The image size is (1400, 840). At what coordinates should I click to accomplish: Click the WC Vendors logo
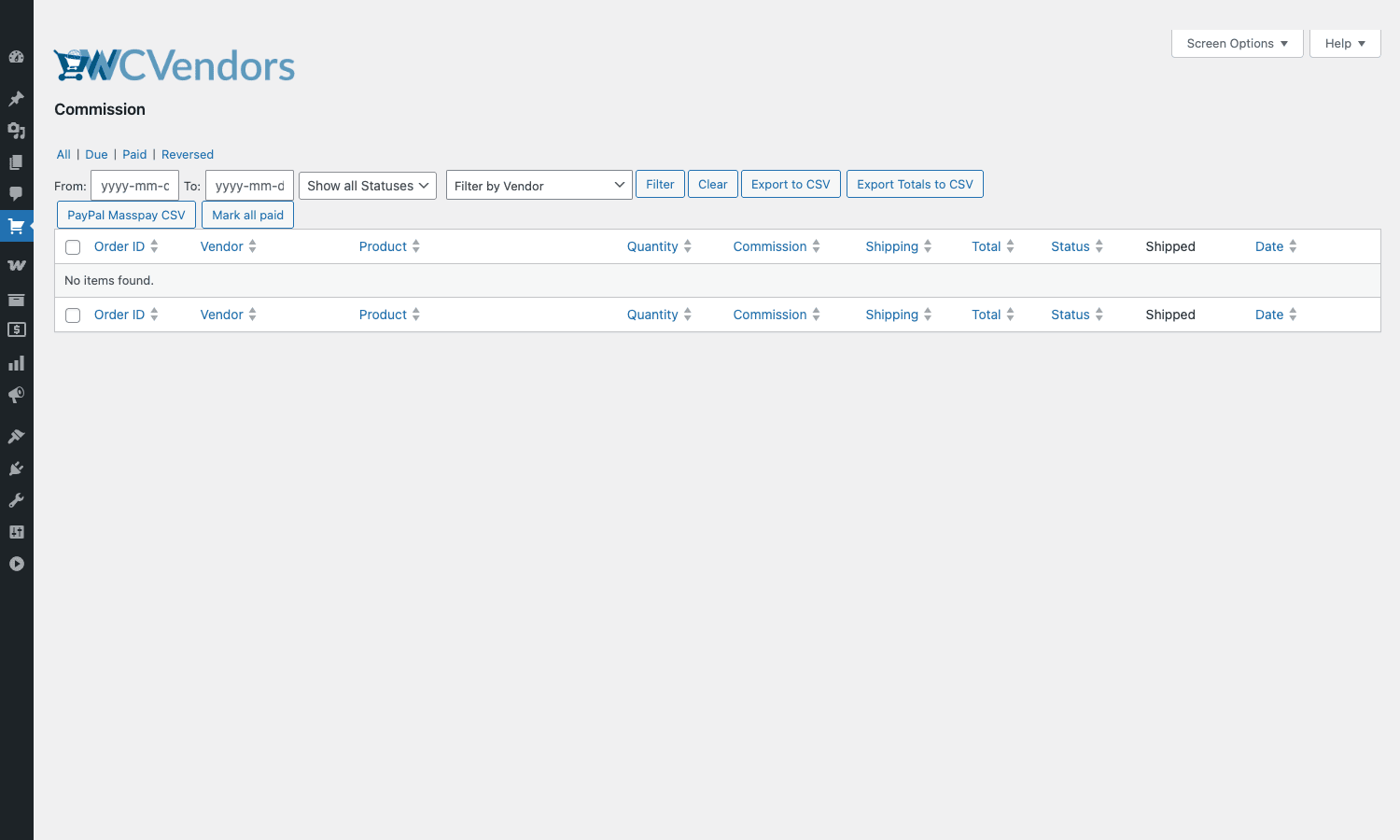pos(175,65)
